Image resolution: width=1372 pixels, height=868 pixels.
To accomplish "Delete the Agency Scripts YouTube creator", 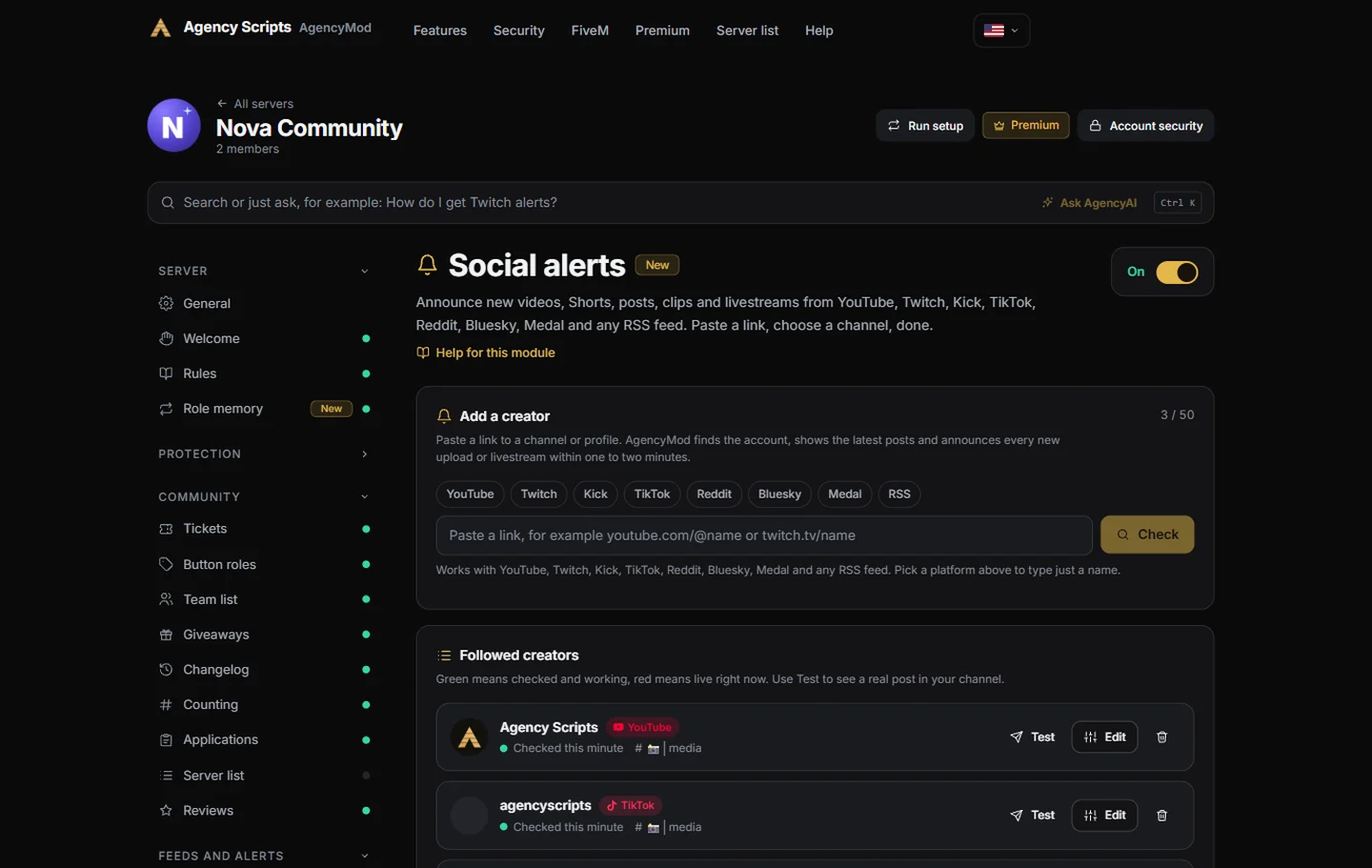I will [1161, 737].
